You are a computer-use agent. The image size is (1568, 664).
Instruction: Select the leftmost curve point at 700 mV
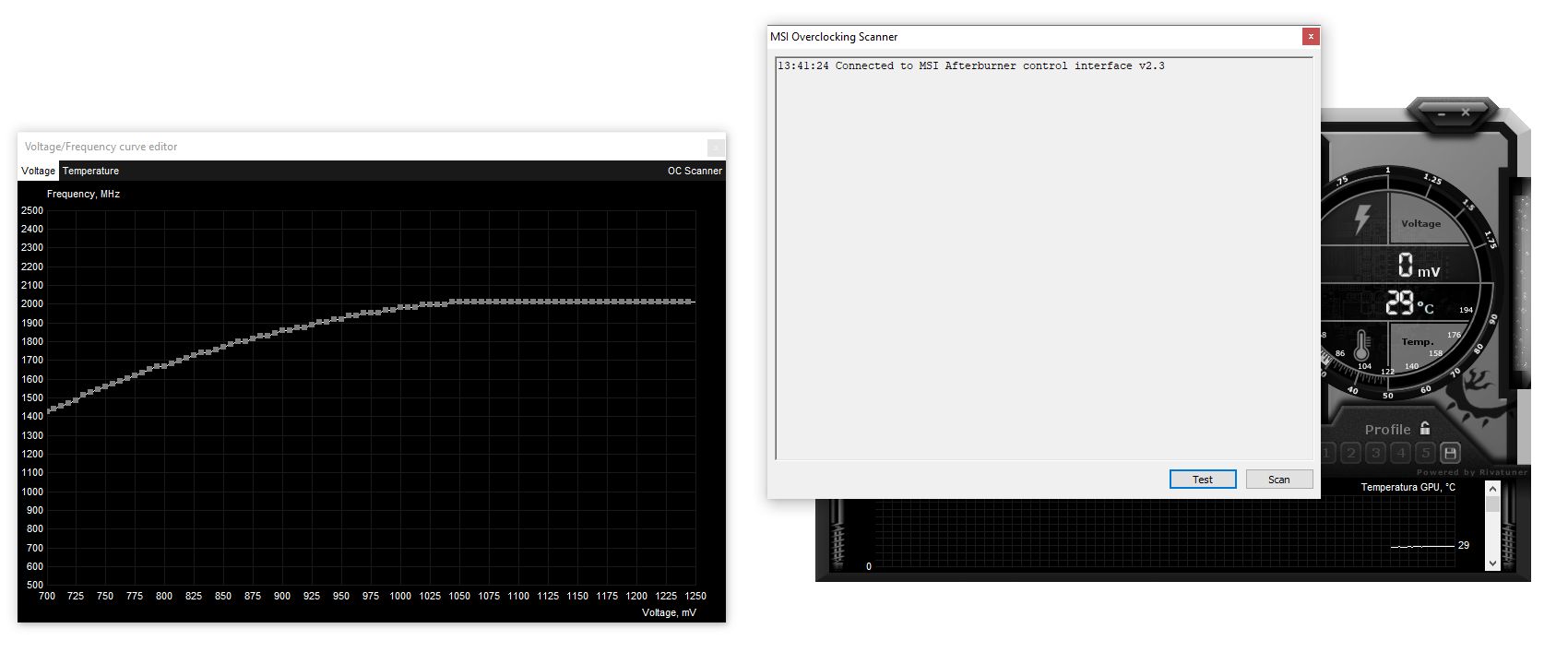47,410
